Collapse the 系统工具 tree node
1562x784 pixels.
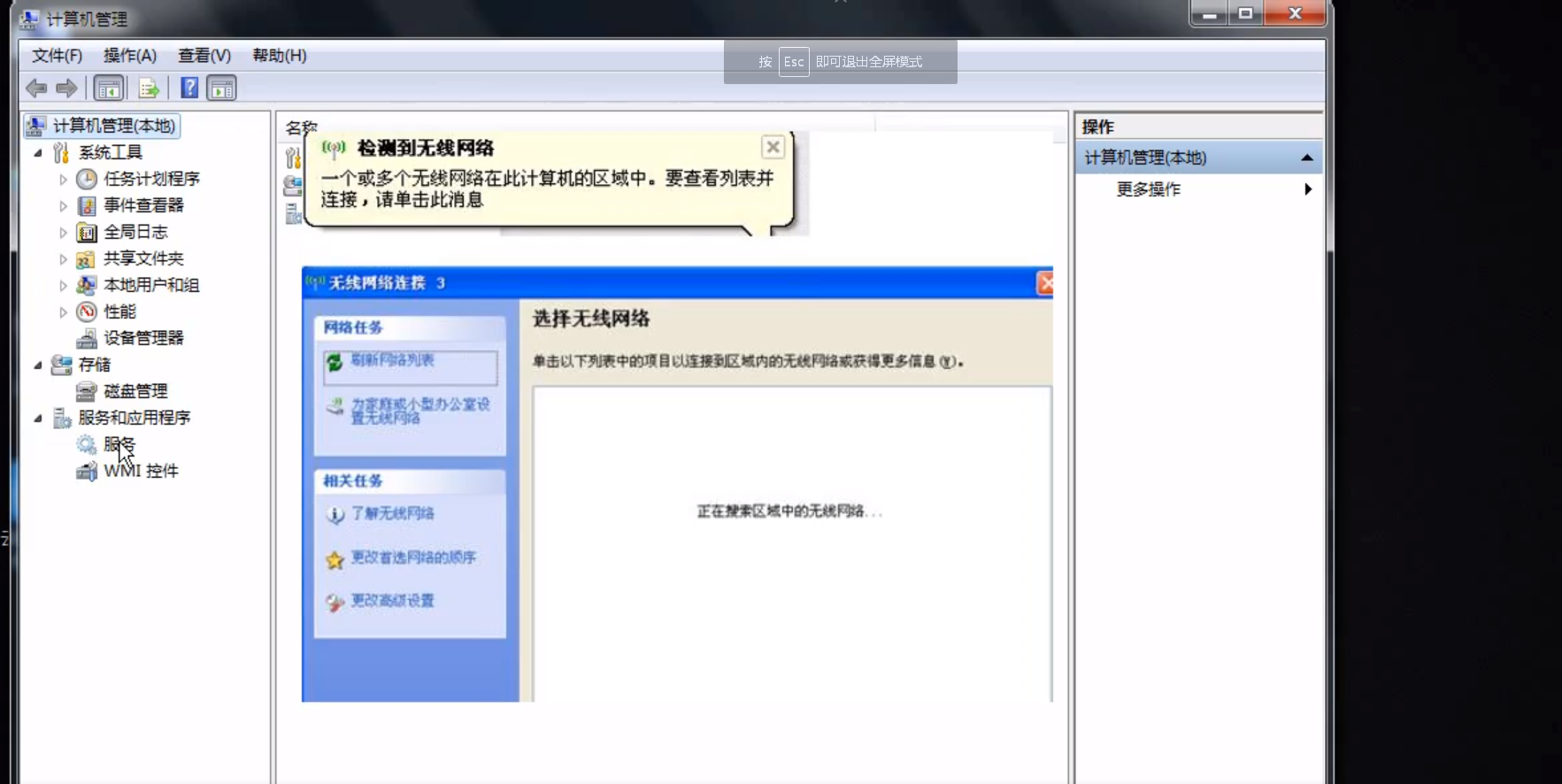[x=38, y=152]
